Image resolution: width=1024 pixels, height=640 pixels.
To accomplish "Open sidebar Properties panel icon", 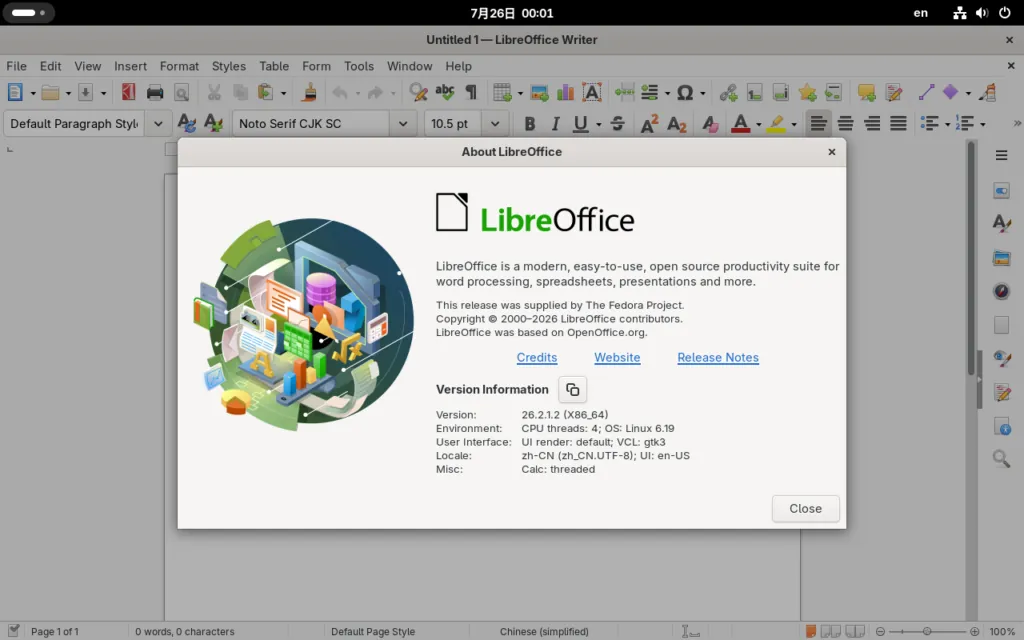I will point(1001,191).
